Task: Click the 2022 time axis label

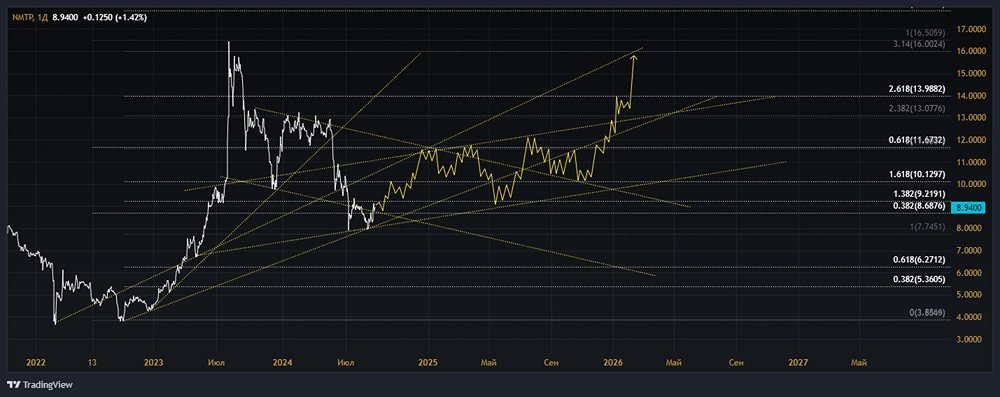Action: 36,362
